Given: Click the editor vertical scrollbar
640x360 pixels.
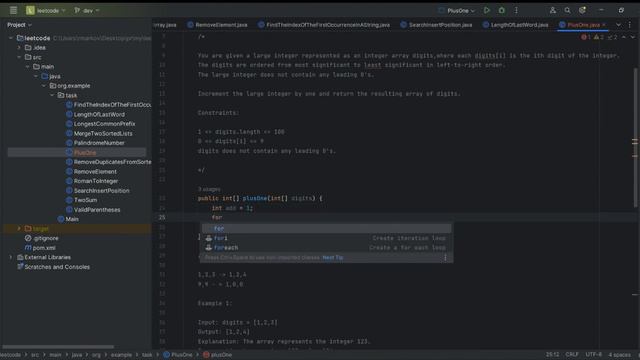Looking at the screenshot, I should 635,137.
